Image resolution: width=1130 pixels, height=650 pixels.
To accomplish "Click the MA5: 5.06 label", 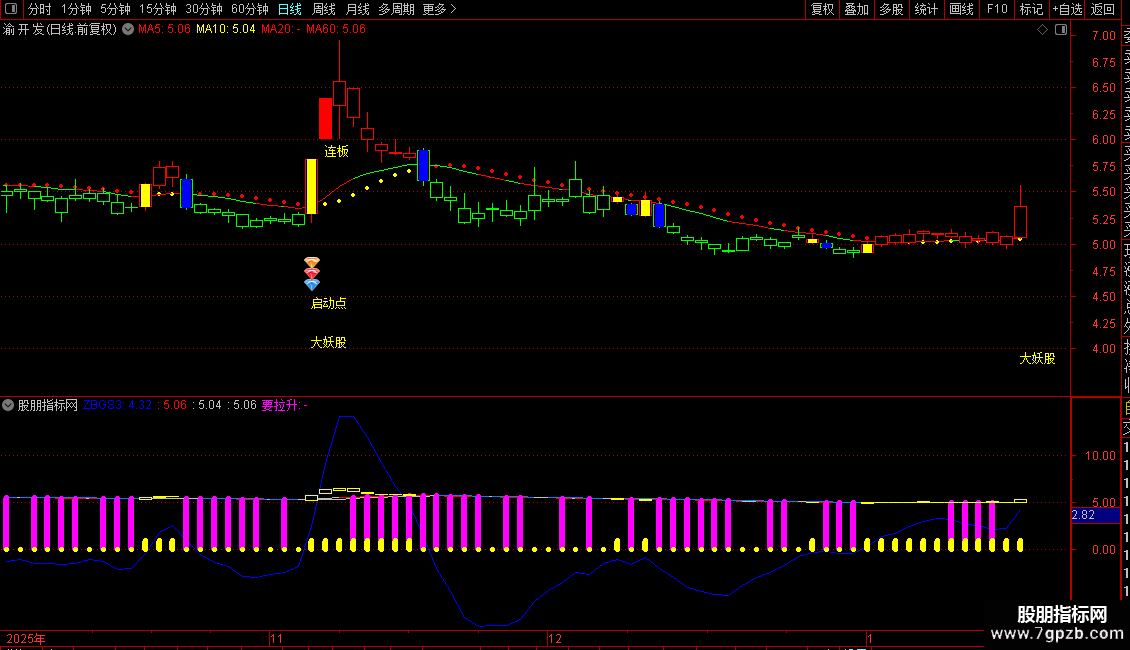I will click(164, 29).
